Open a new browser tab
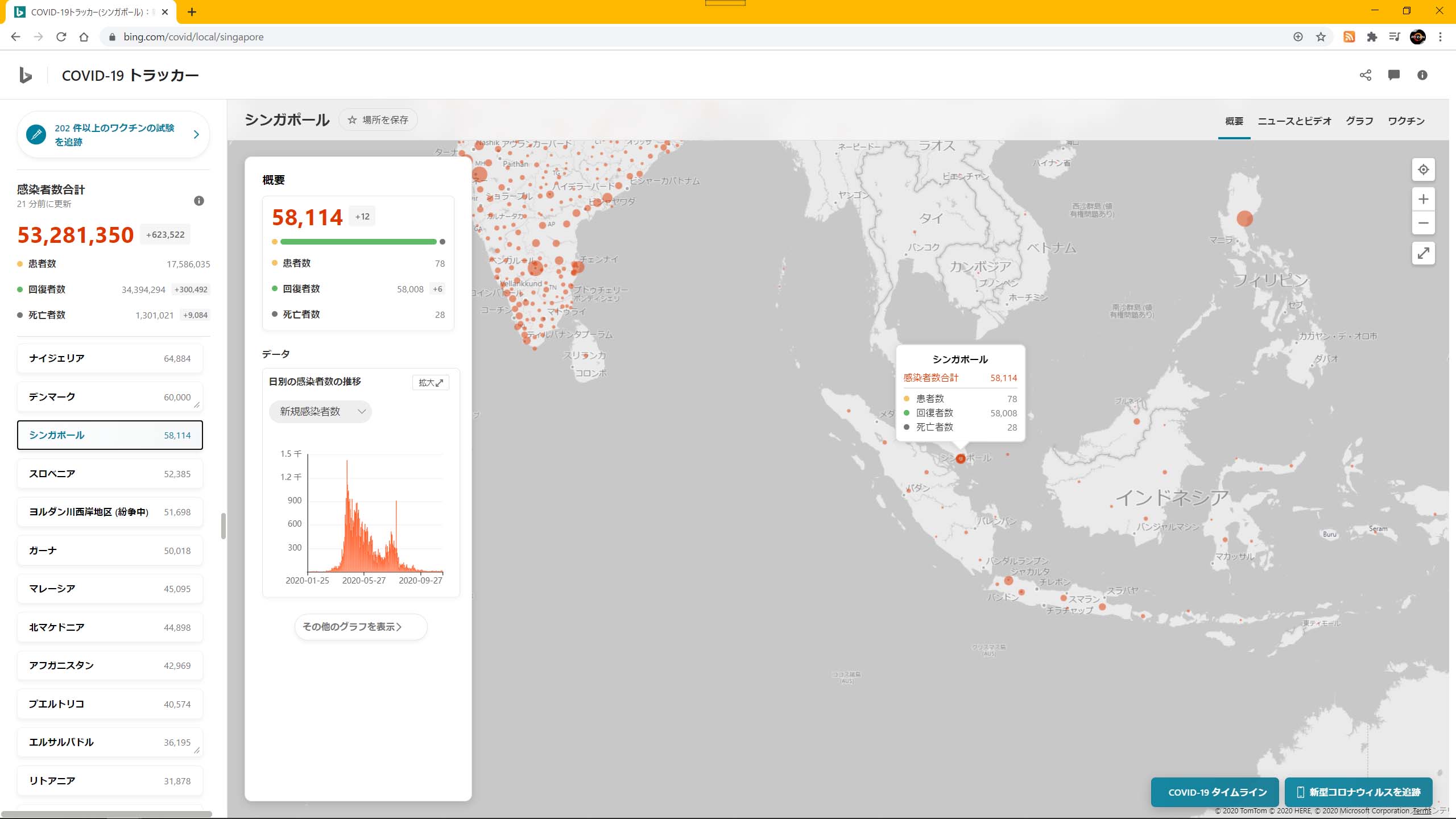 click(192, 12)
